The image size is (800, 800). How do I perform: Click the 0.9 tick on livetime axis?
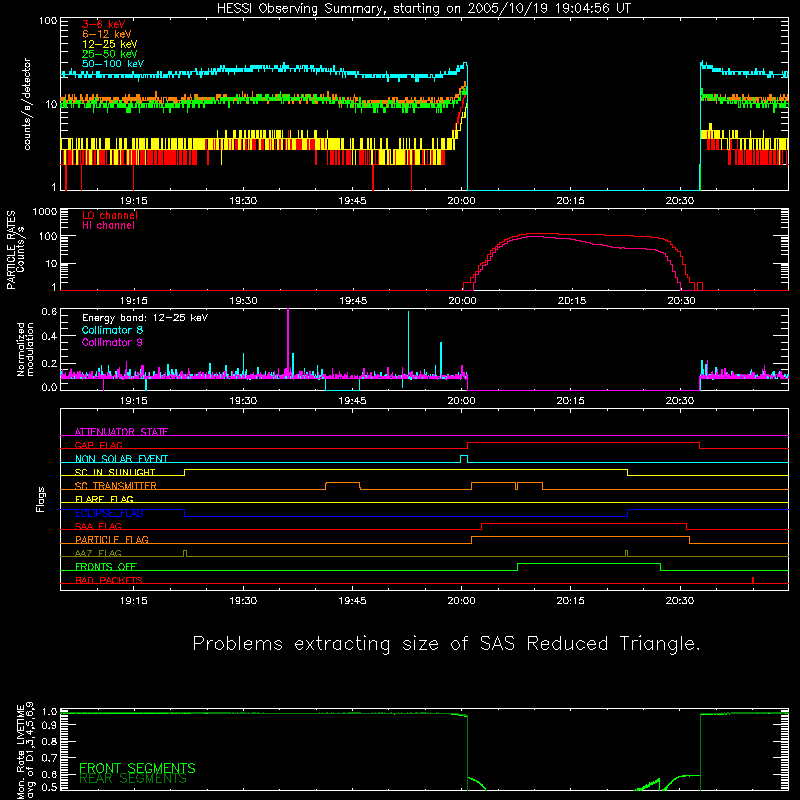point(49,724)
